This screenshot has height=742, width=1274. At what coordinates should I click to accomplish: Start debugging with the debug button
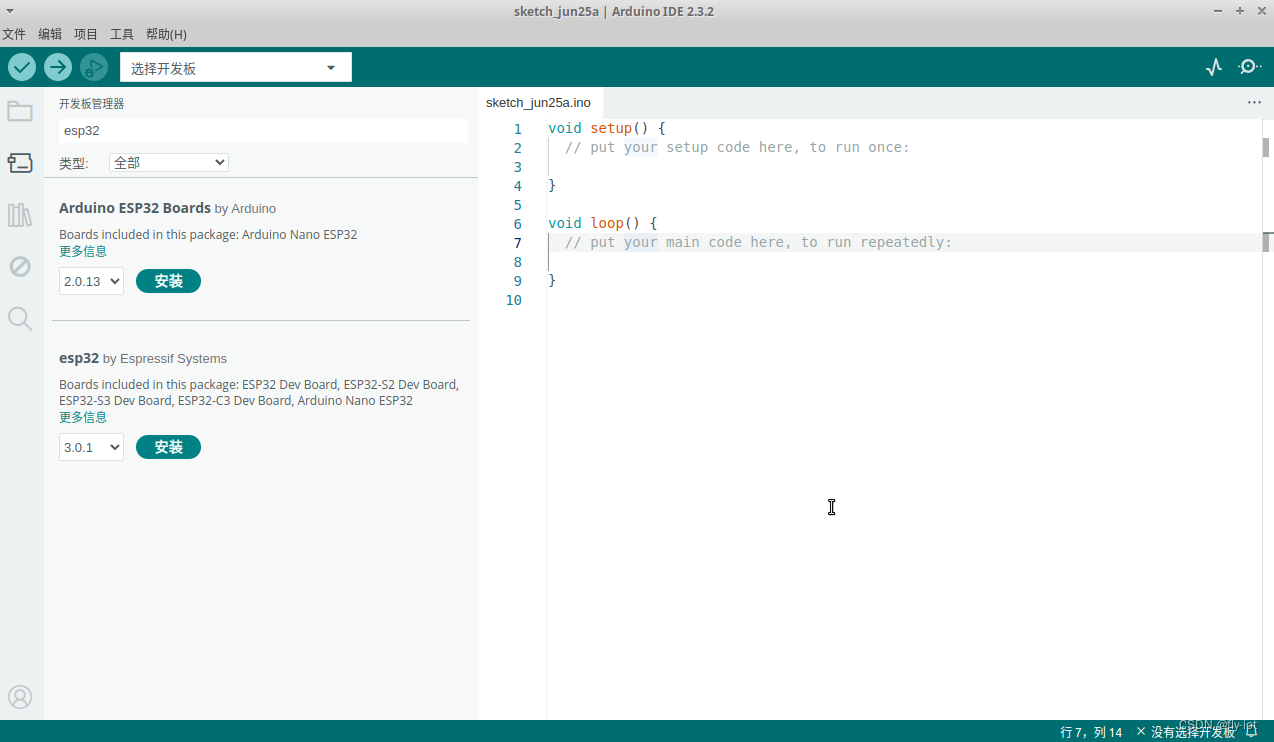pos(94,67)
